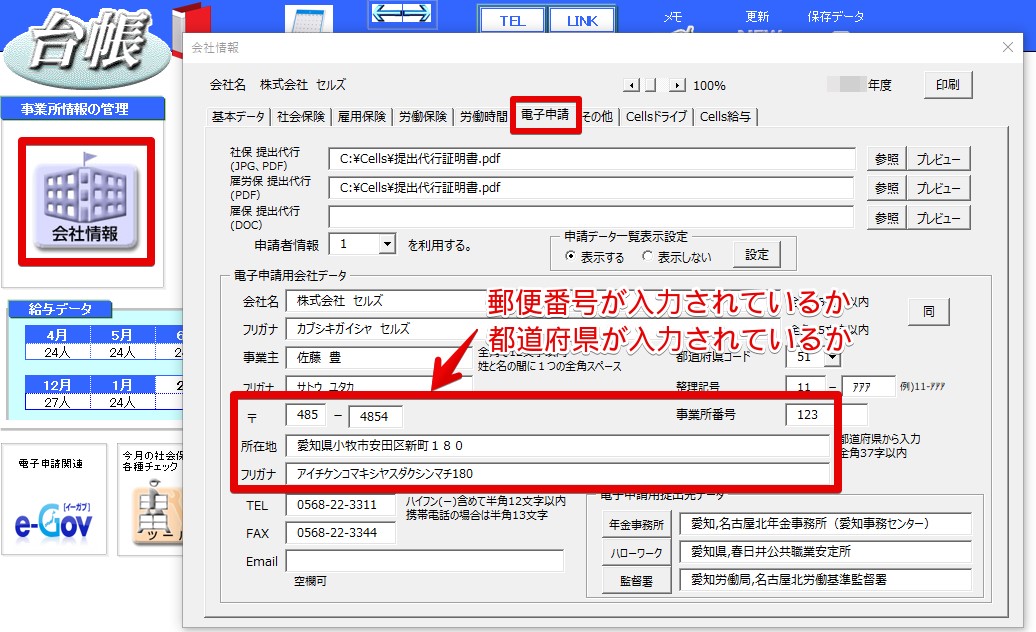Image resolution: width=1036 pixels, height=632 pixels.
Task: Open the Cellsドライブ tab
Action: point(656,117)
